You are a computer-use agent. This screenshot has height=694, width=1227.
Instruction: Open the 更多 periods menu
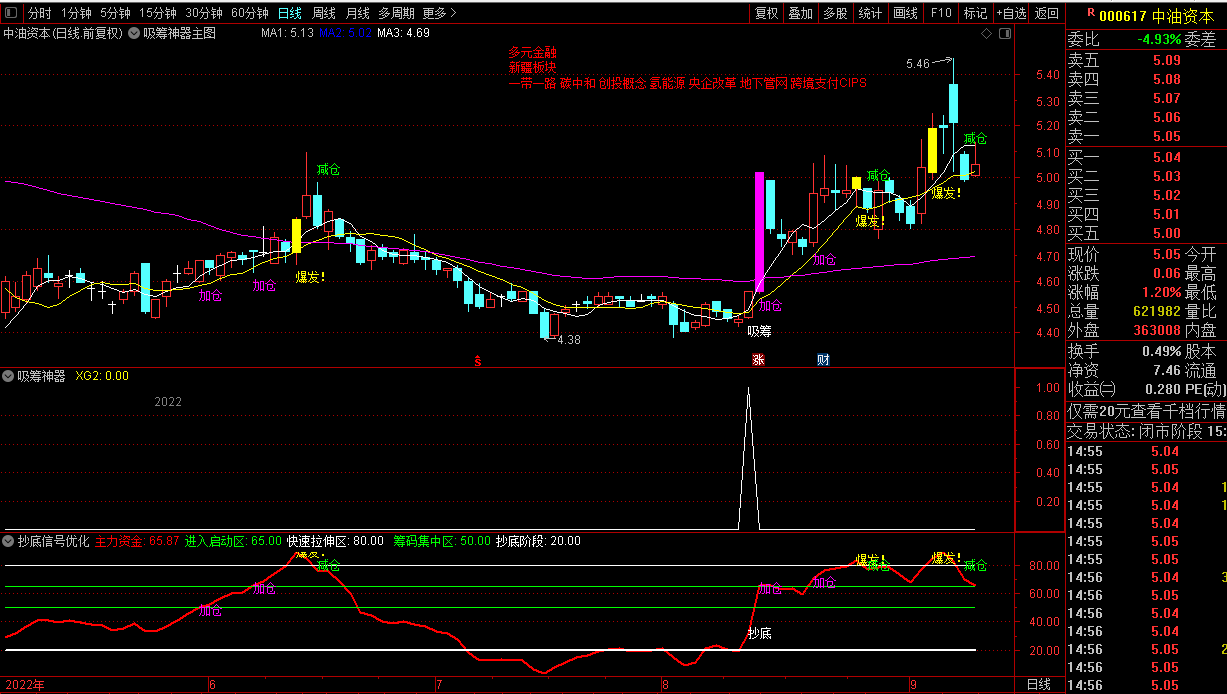click(x=439, y=13)
